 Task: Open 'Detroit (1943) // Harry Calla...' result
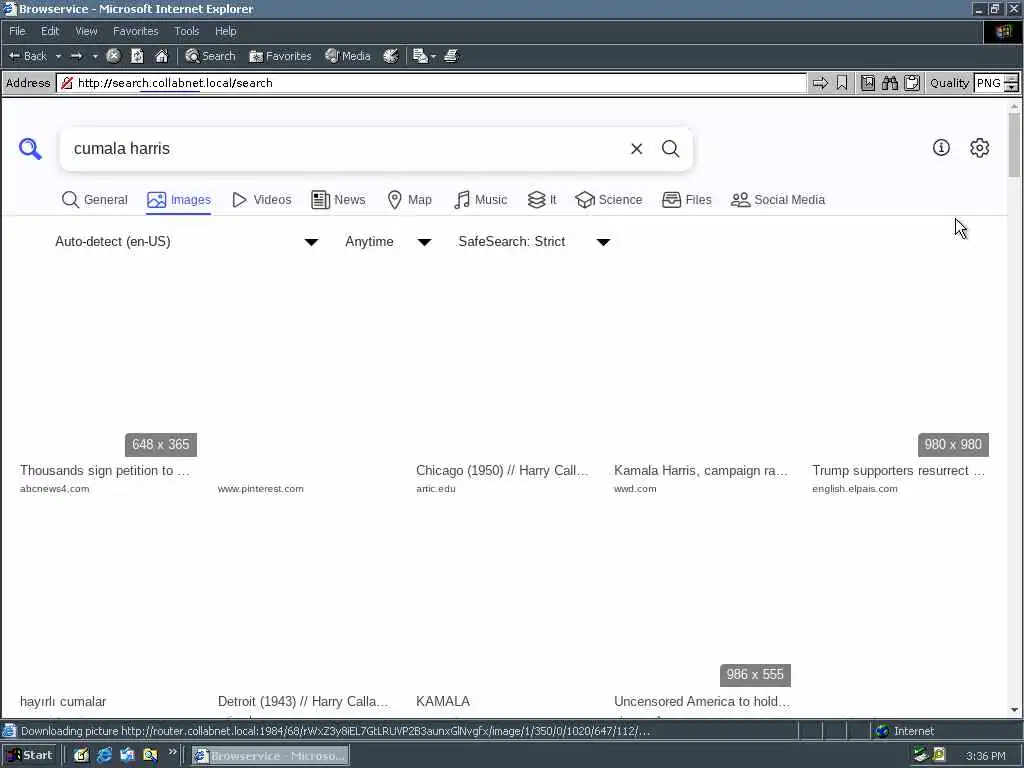tap(303, 701)
